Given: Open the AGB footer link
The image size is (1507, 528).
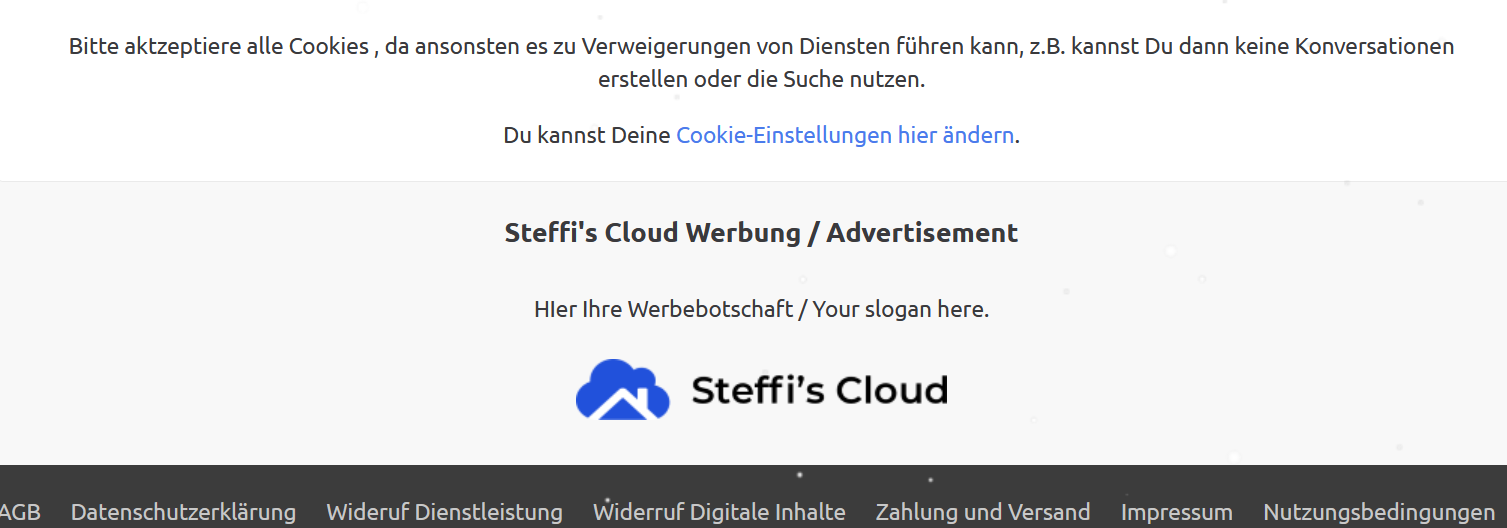Looking at the screenshot, I should tap(20, 512).
